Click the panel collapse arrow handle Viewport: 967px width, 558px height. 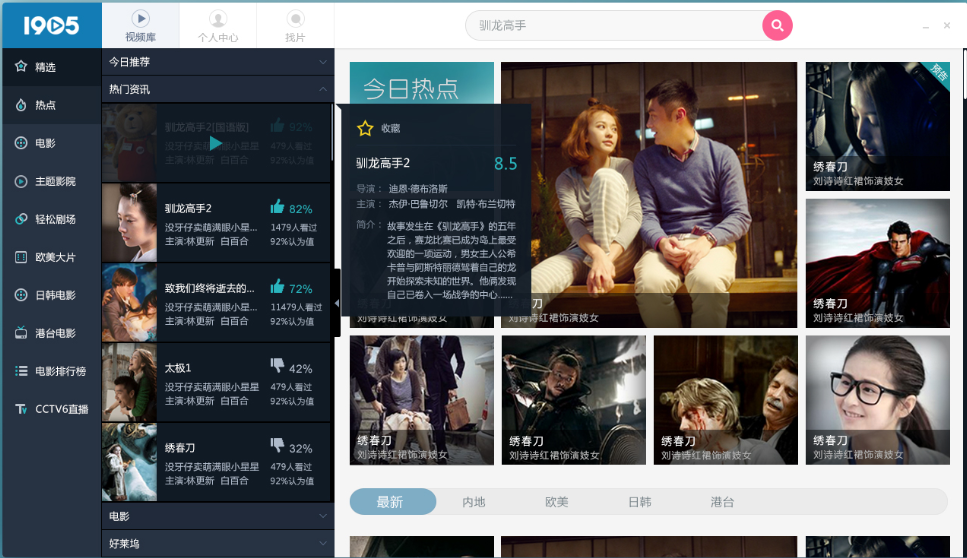click(337, 303)
